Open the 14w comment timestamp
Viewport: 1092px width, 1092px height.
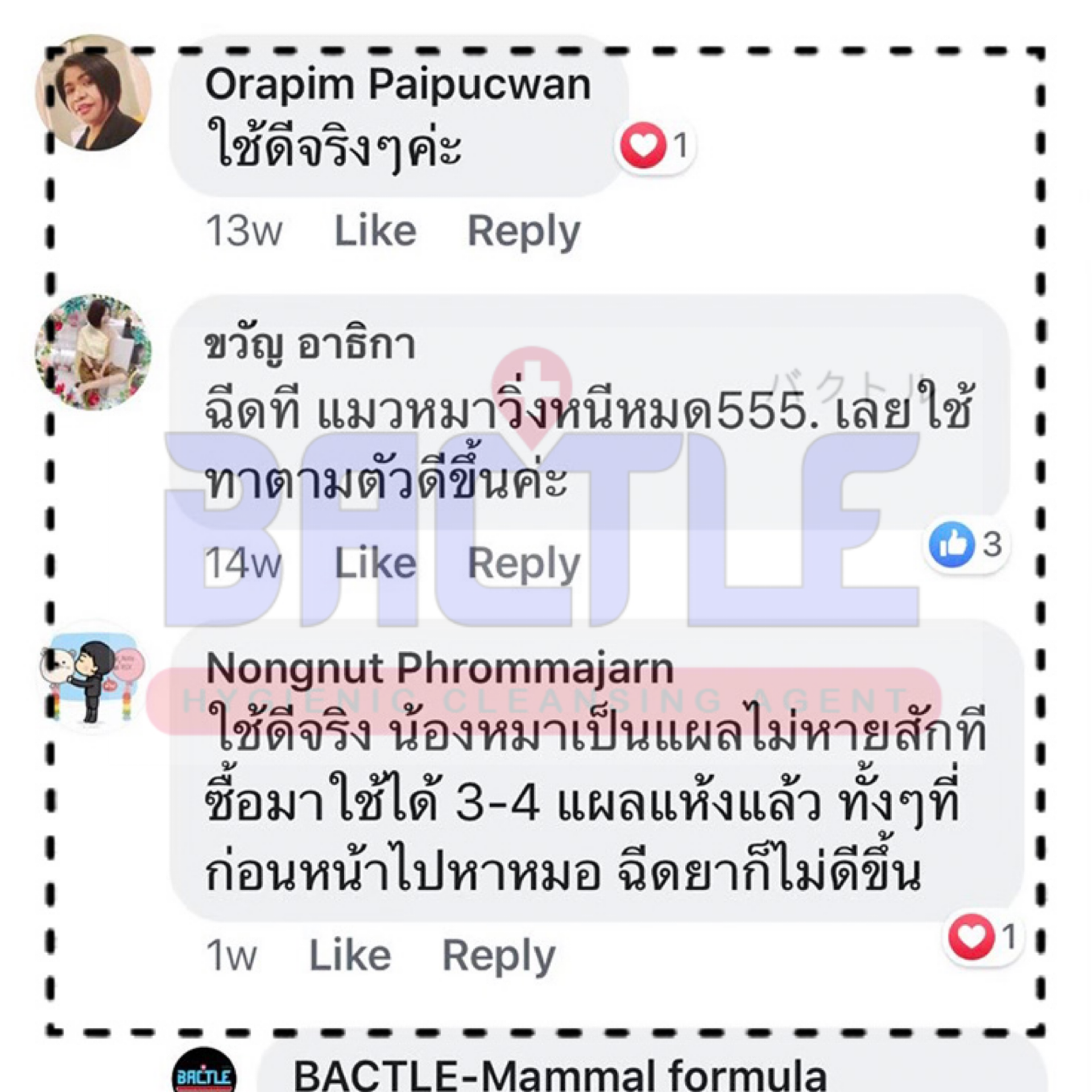243,563
